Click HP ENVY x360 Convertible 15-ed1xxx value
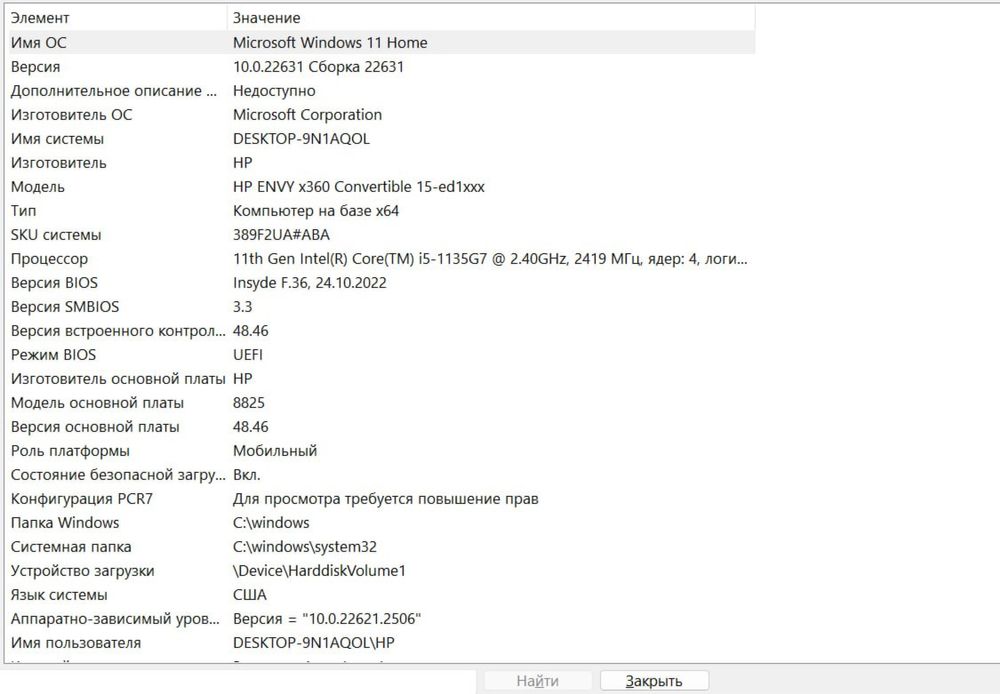Viewport: 1000px width, 694px height. (x=358, y=187)
